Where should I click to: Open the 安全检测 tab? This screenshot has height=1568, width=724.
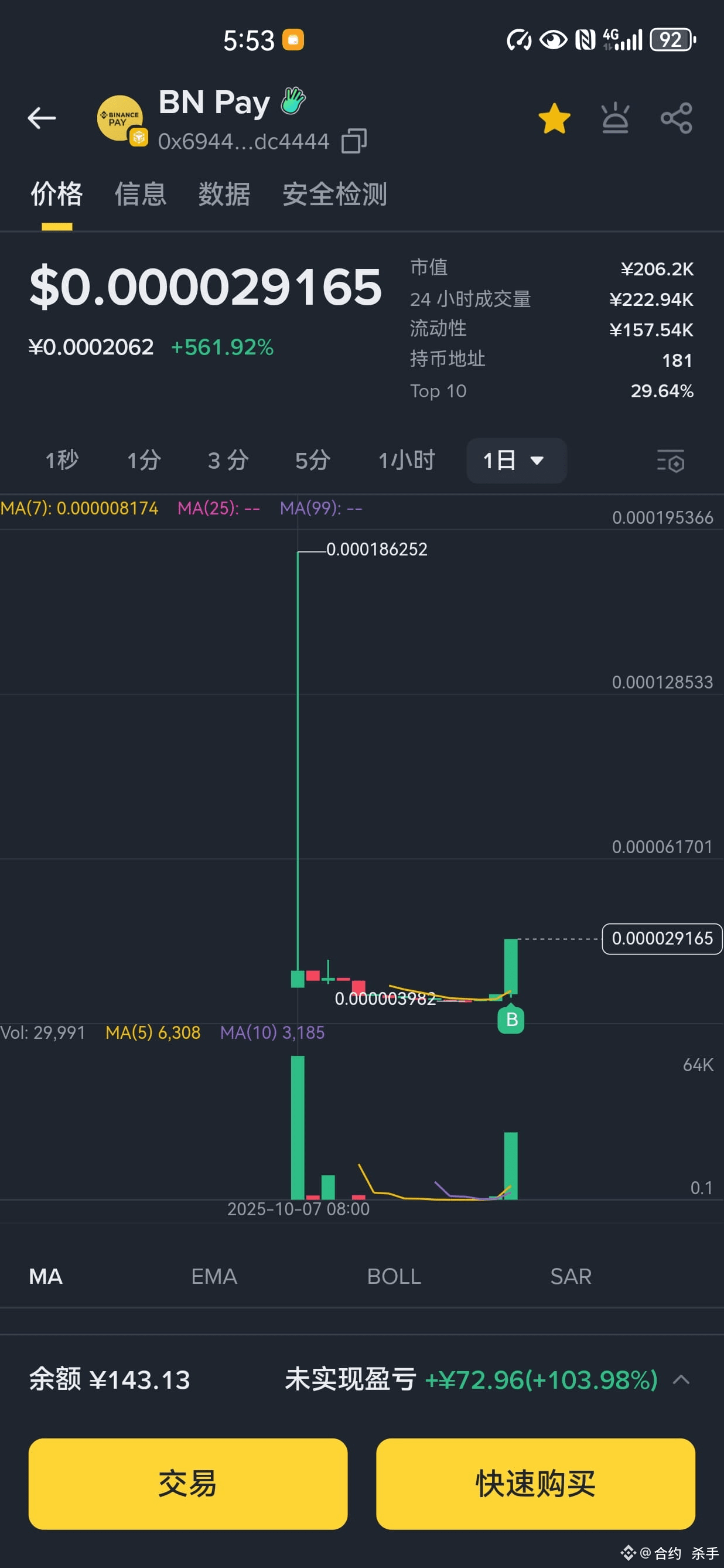(334, 195)
